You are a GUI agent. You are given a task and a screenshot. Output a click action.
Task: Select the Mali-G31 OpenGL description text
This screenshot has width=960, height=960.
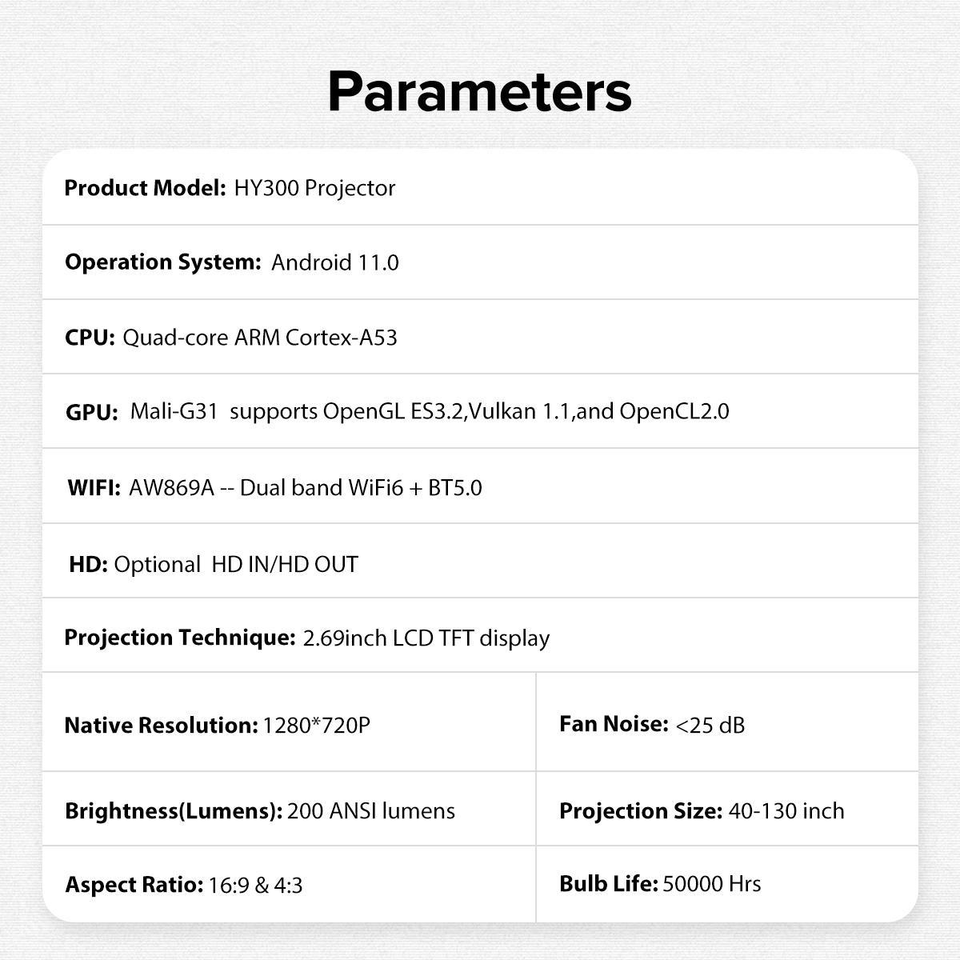(429, 411)
